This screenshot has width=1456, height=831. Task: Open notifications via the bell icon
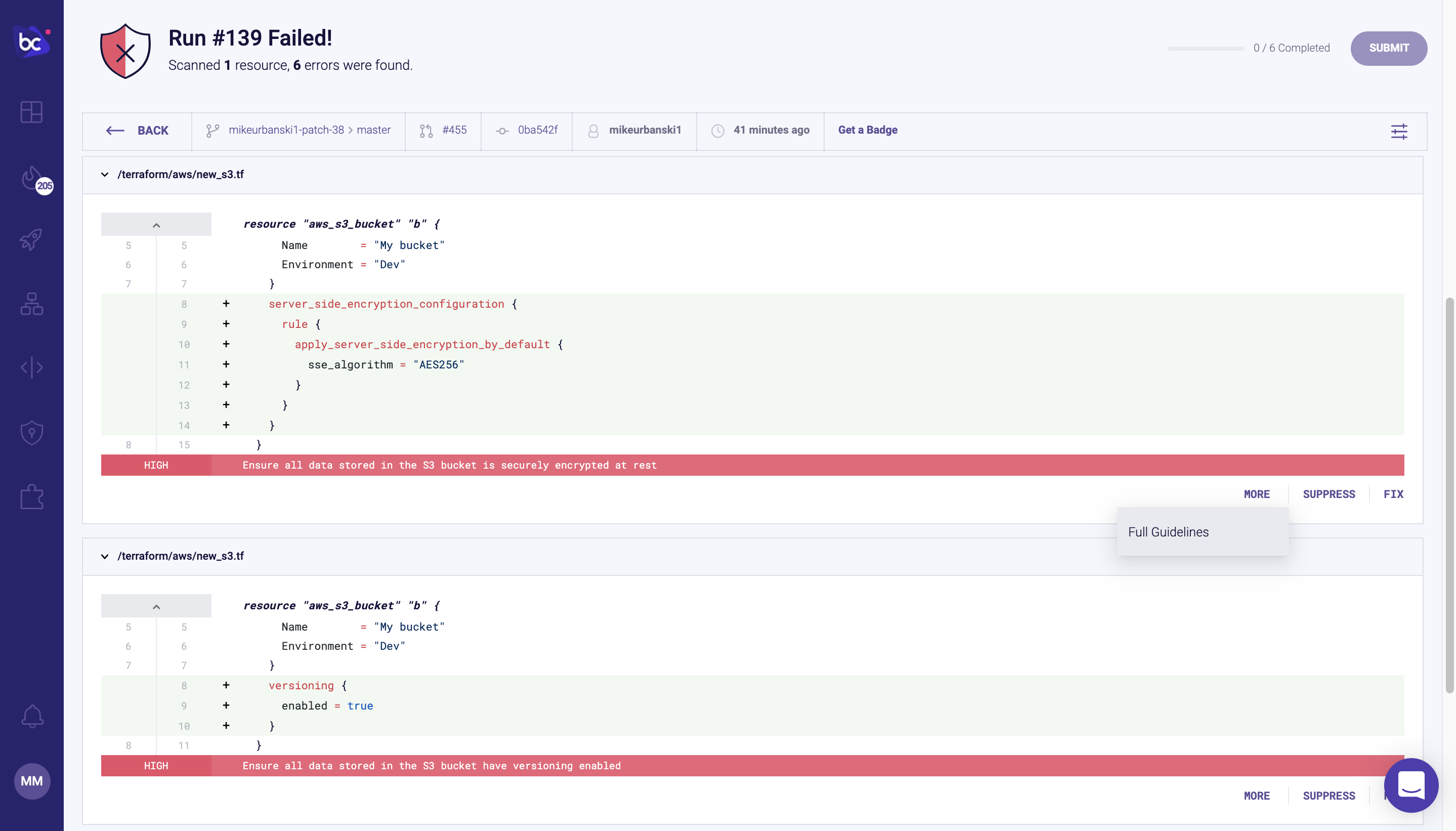[31, 716]
